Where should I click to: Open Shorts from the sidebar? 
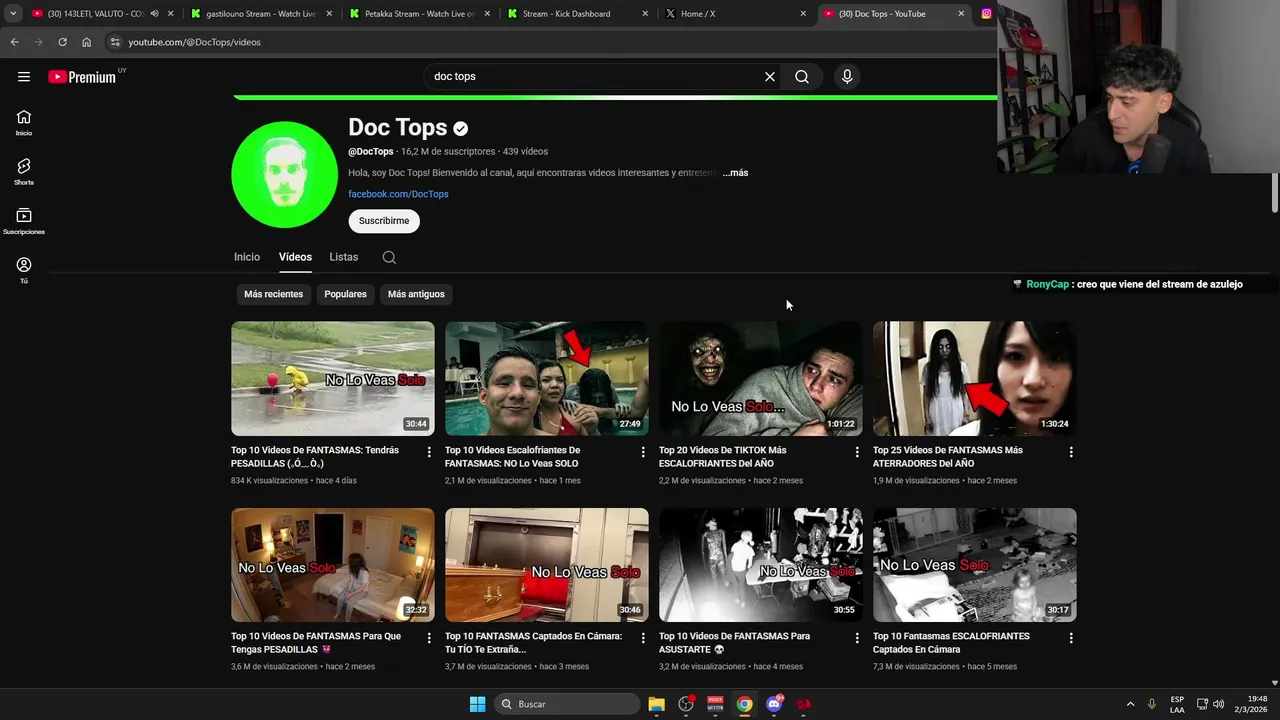pos(24,172)
